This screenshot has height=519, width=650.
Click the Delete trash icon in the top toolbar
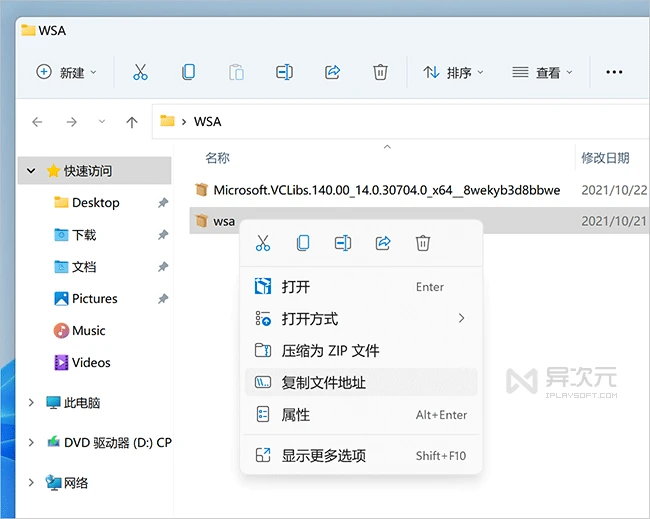(x=380, y=72)
